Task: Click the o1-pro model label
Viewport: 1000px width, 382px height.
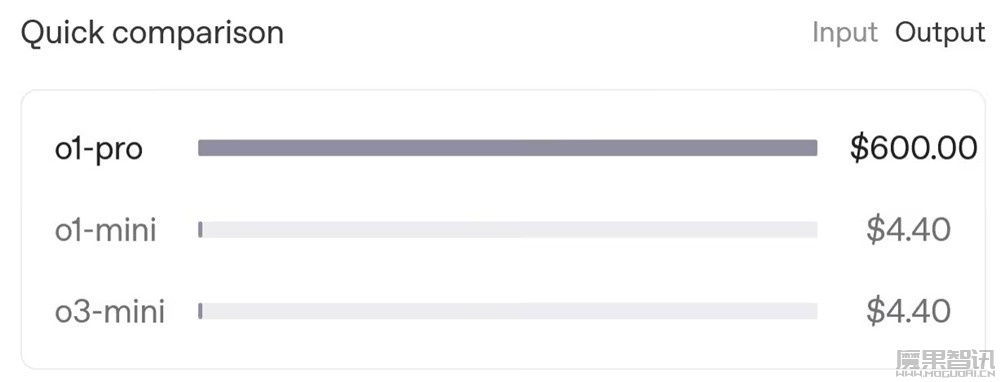Action: tap(99, 149)
